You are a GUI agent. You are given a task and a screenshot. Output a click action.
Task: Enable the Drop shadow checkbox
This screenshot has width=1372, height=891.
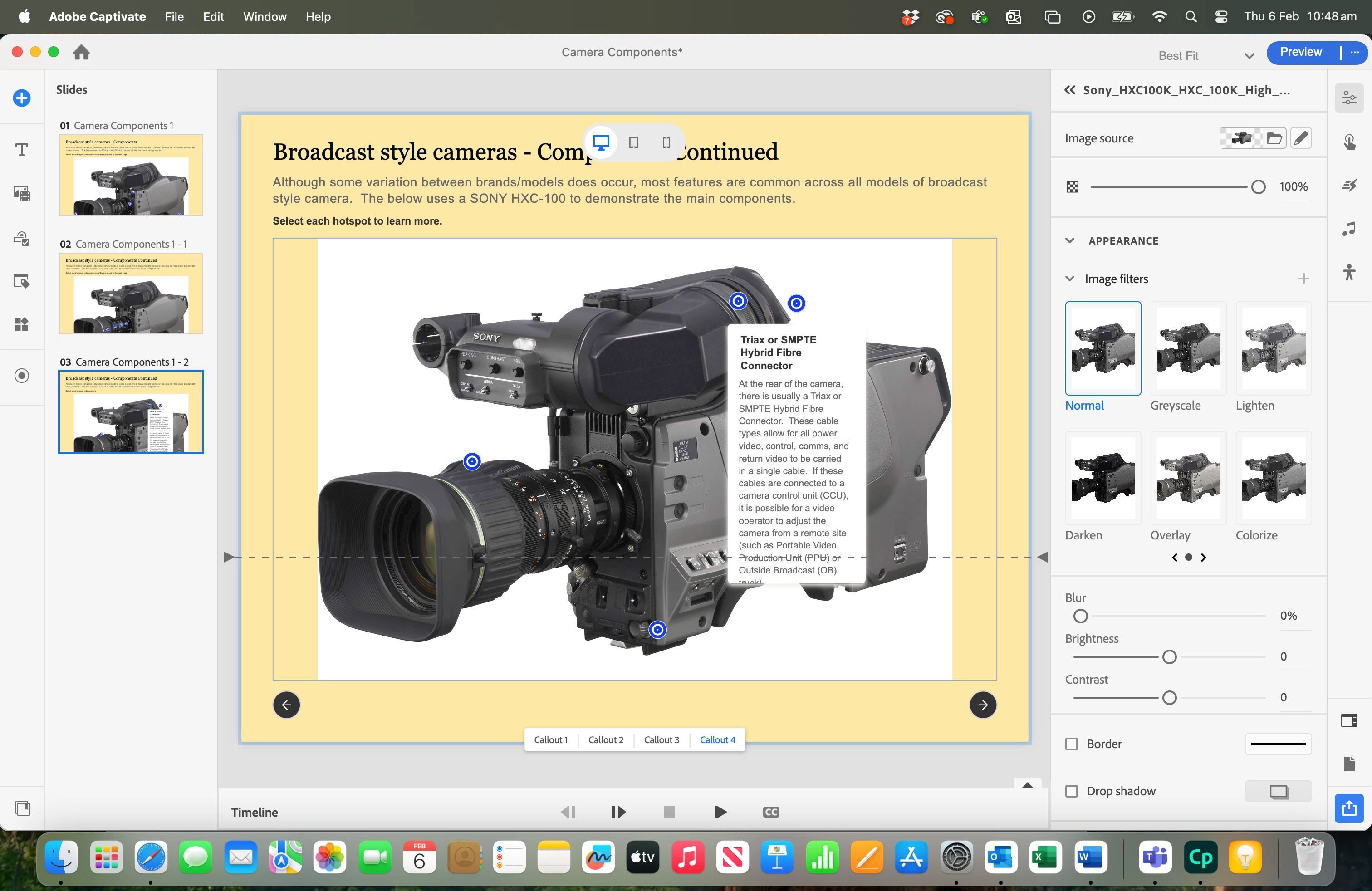point(1072,791)
